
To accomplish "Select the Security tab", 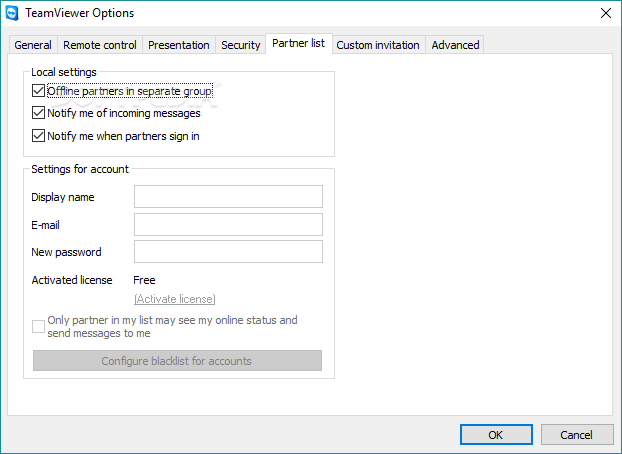I will [240, 45].
